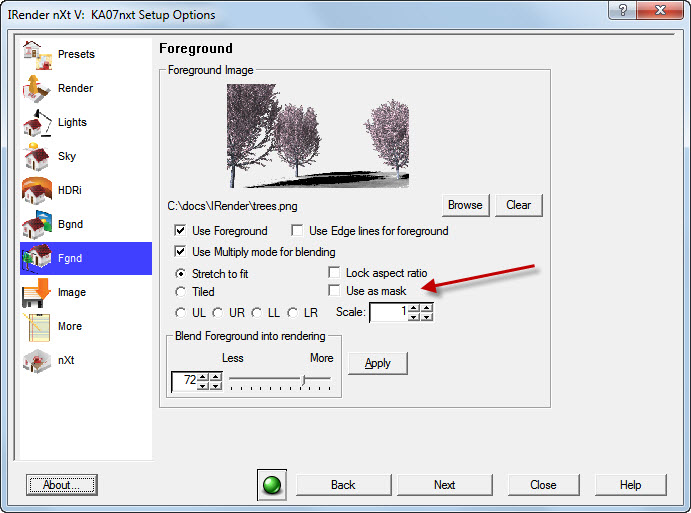The height and width of the screenshot is (513, 691).
Task: Select the Bgnd background icon
Action: [x=37, y=224]
